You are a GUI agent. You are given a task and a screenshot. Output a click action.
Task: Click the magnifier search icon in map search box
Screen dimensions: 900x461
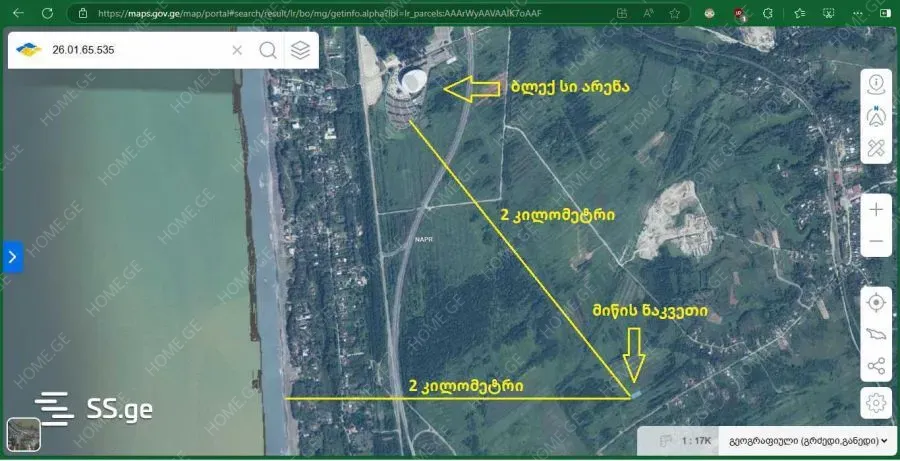268,50
